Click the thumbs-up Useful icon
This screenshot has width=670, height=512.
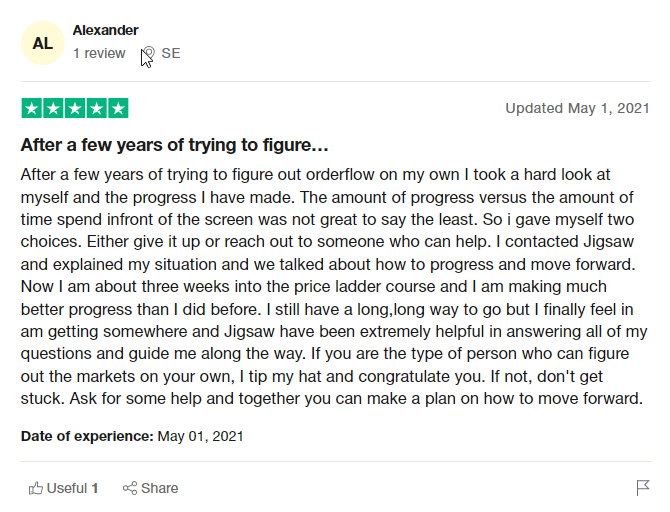[36, 488]
